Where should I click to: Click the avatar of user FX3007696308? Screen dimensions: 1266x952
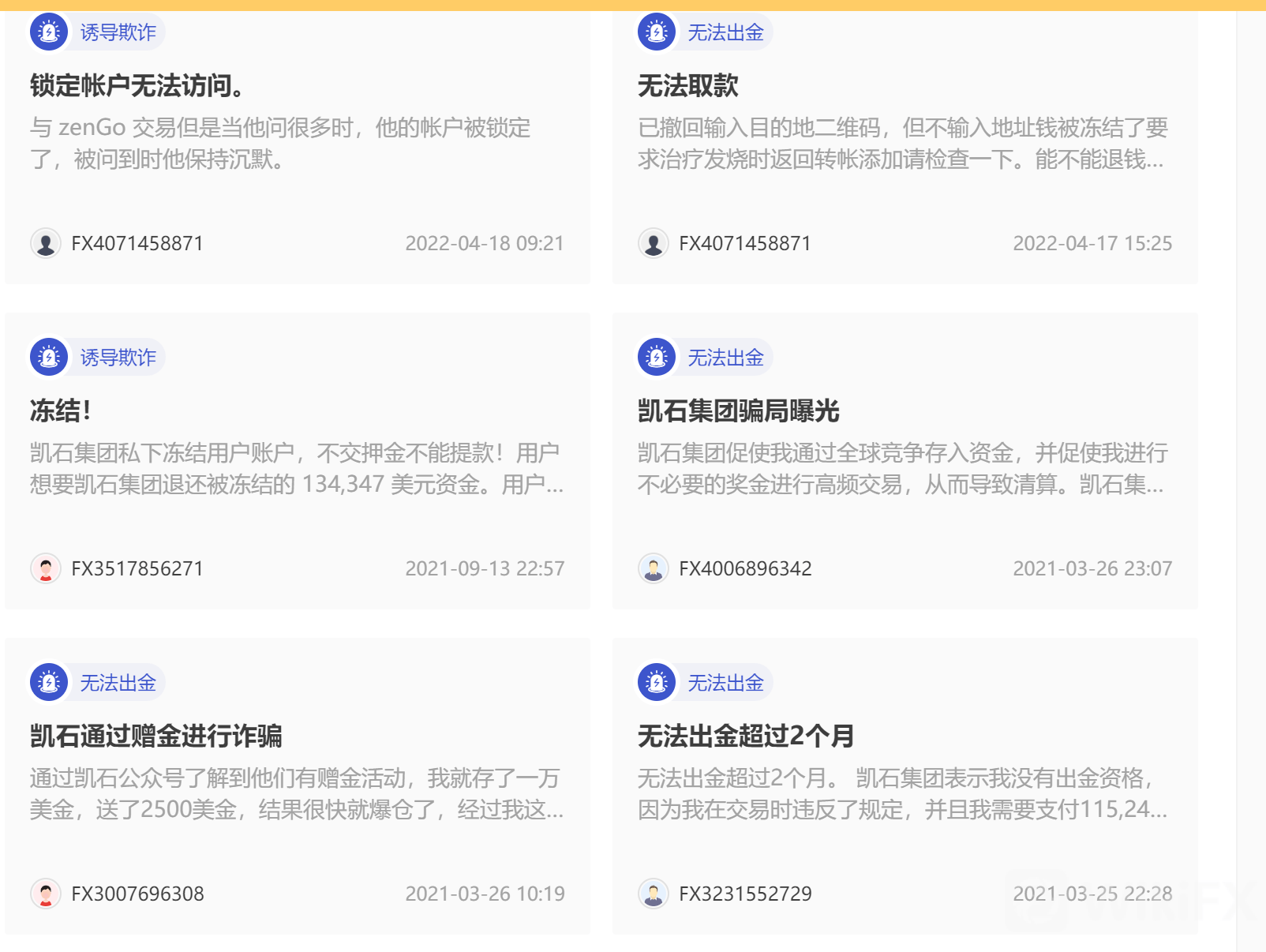point(46,894)
